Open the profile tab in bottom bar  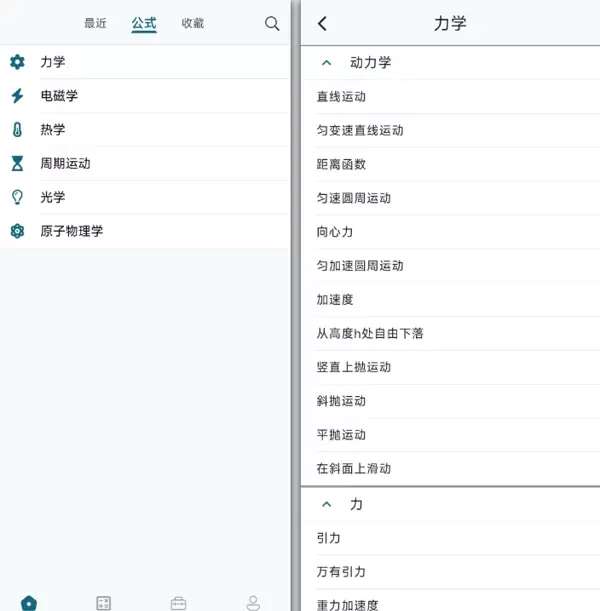point(253,602)
